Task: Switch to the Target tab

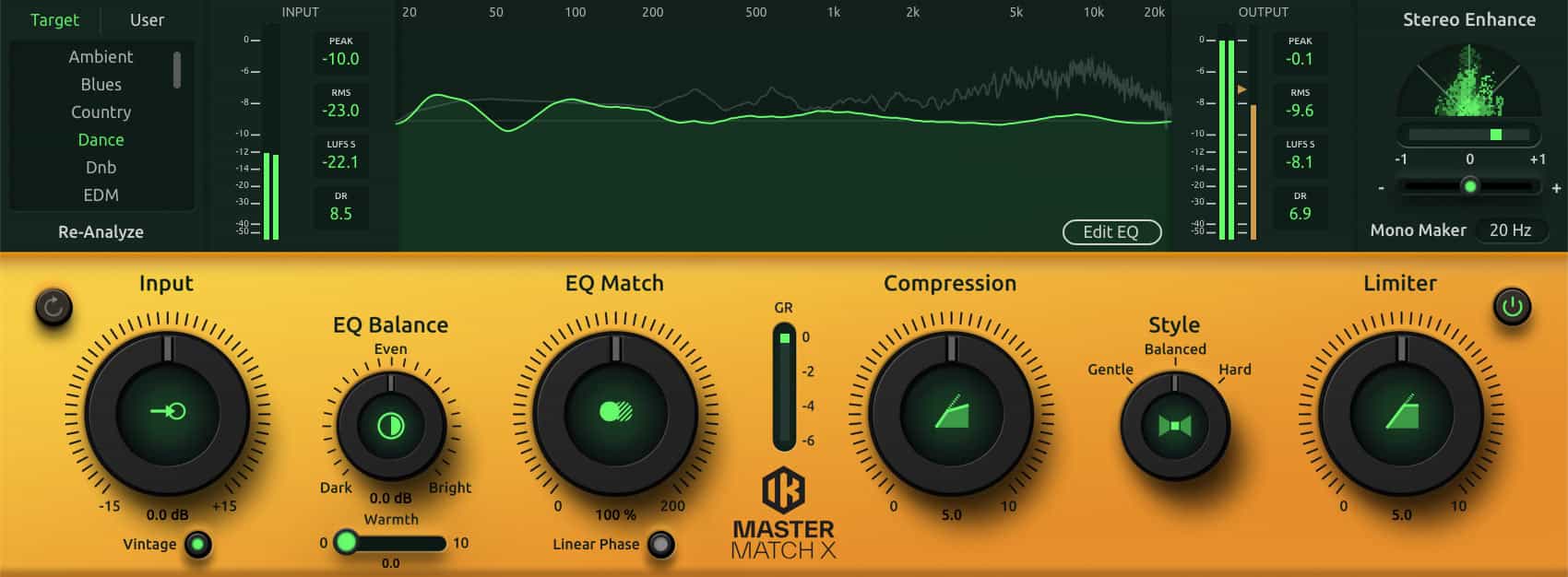Action: tap(54, 20)
